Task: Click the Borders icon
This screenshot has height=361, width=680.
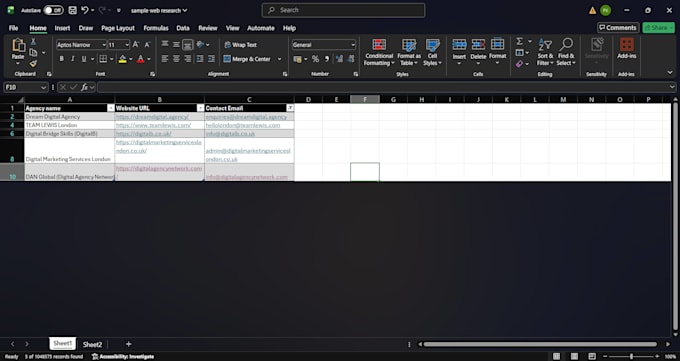Action: tap(103, 59)
